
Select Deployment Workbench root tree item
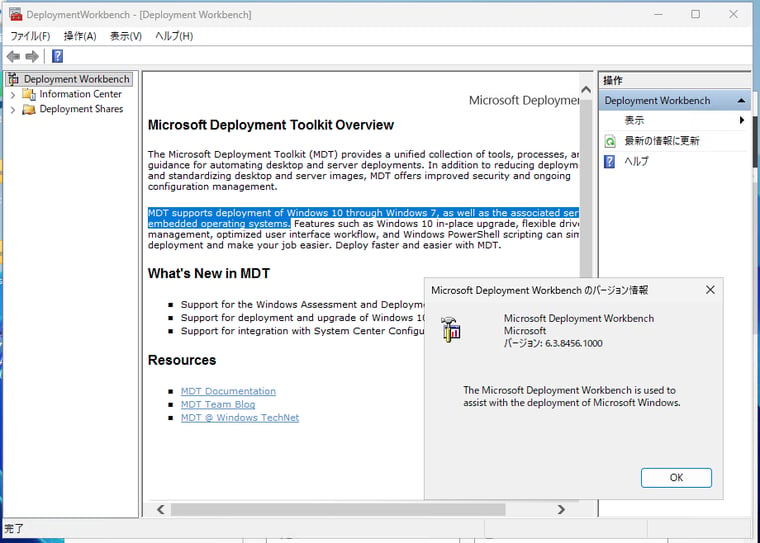tap(77, 79)
